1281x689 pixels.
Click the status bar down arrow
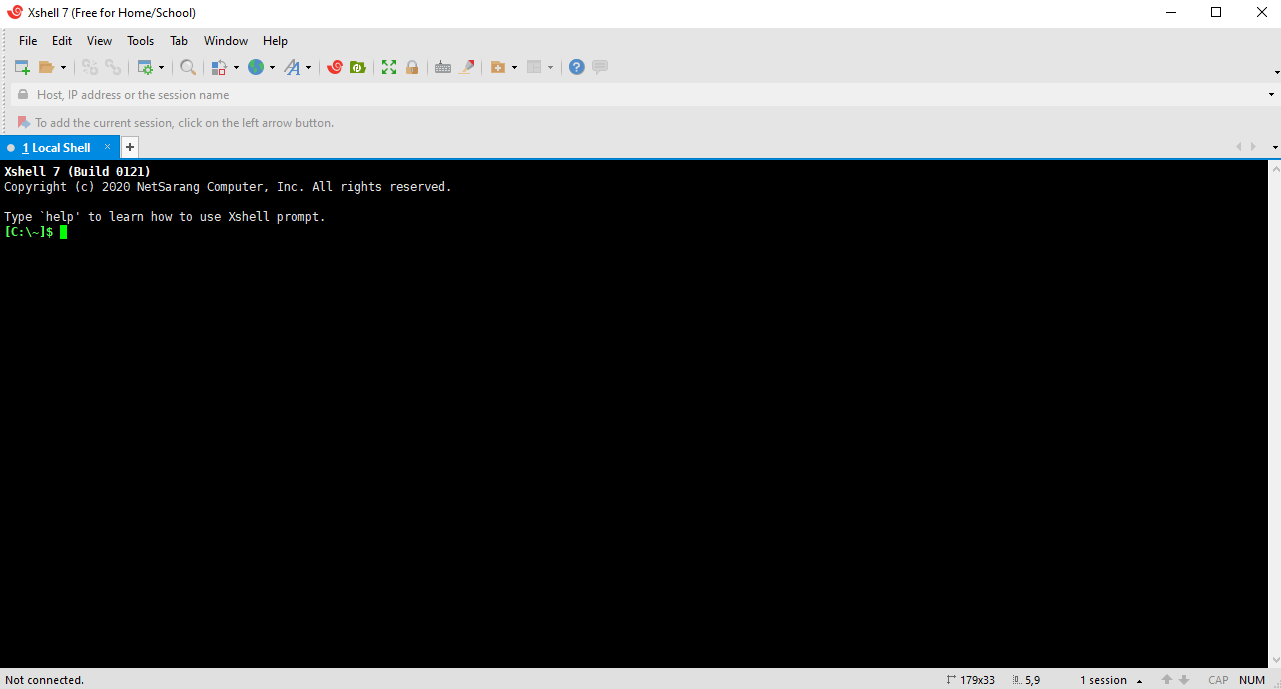pyautogui.click(x=1184, y=680)
